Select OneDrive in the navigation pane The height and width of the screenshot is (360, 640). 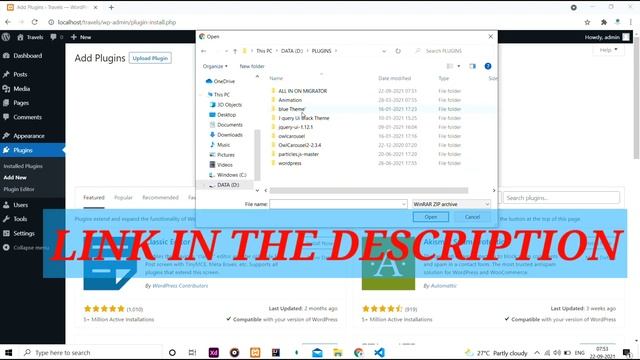[224, 81]
